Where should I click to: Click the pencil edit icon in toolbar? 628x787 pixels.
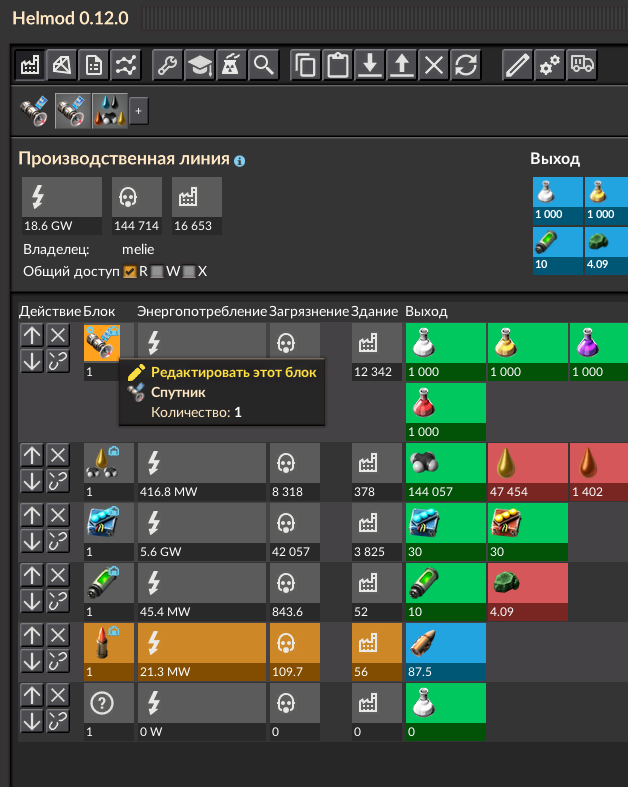point(518,65)
